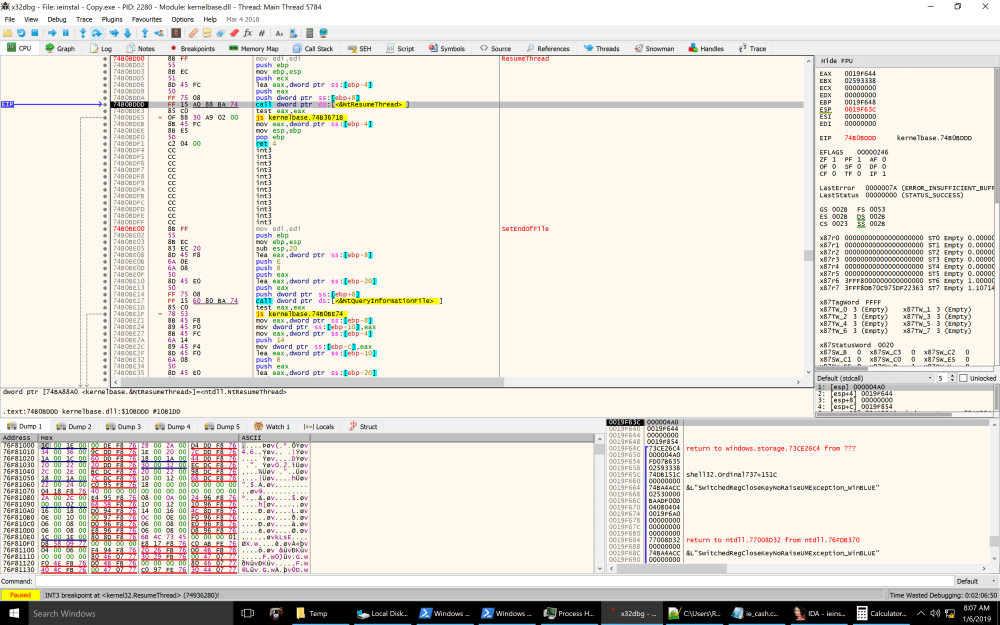Enable the Unlocked checkbox near the arguments view
Image resolution: width=1000 pixels, height=625 pixels.
[x=964, y=378]
